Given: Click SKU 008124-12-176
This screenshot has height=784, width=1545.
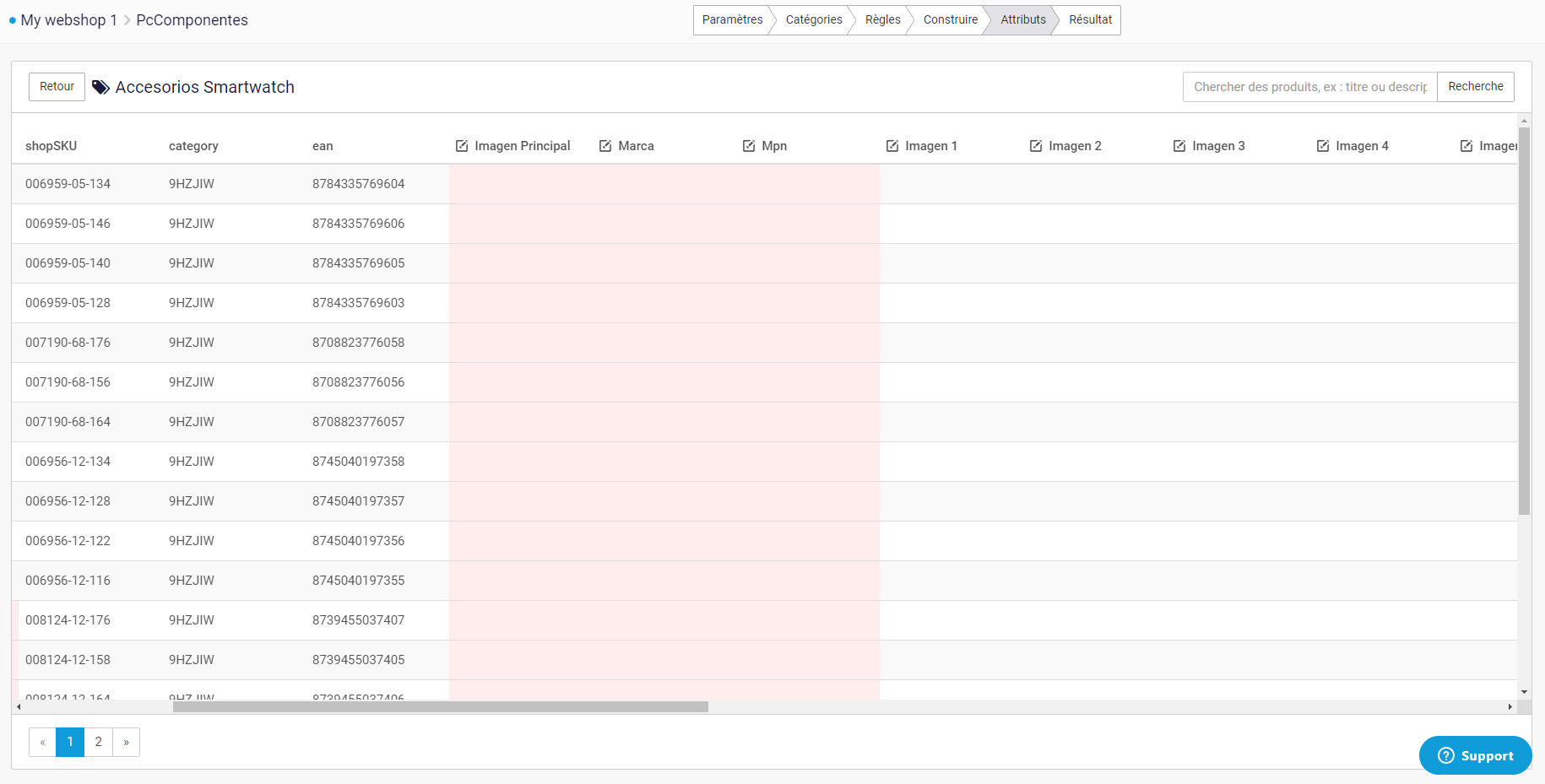Looking at the screenshot, I should 68,620.
